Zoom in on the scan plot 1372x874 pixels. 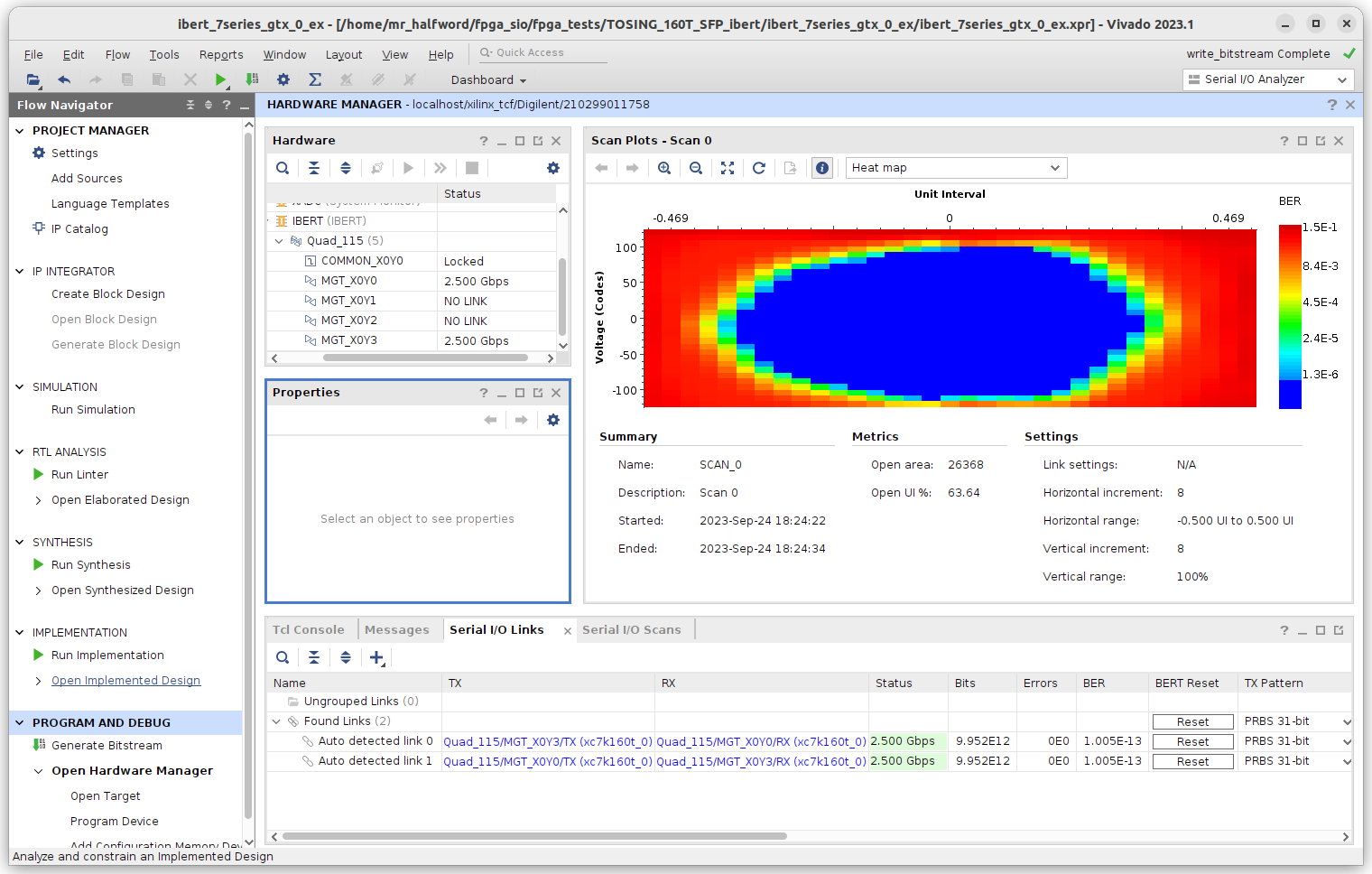click(x=664, y=168)
